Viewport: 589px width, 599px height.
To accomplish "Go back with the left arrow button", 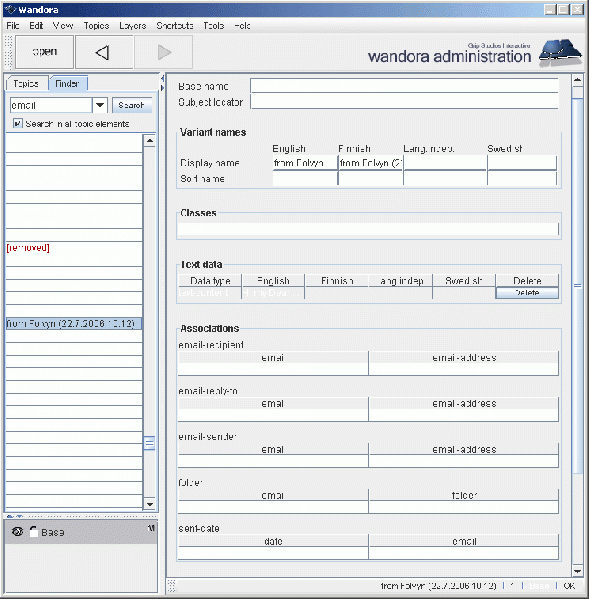I will coord(104,52).
